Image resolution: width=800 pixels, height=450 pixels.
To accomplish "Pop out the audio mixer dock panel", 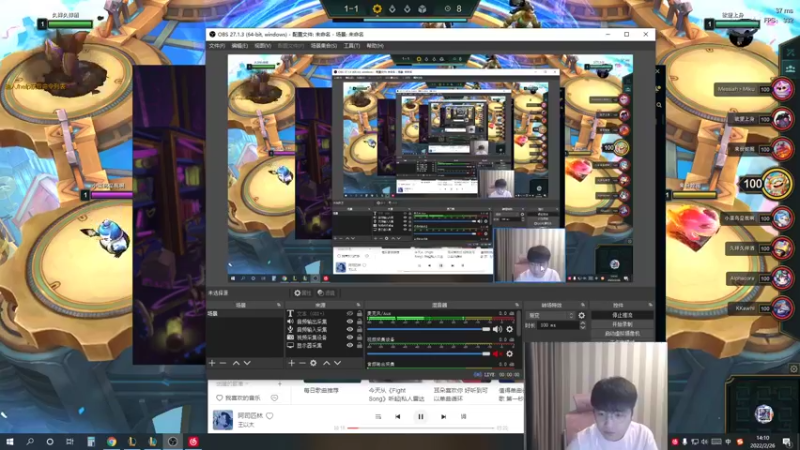I will [516, 305].
